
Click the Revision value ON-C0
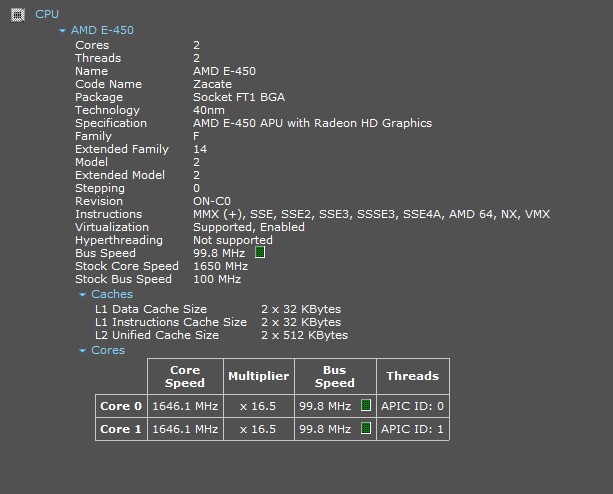coord(212,201)
